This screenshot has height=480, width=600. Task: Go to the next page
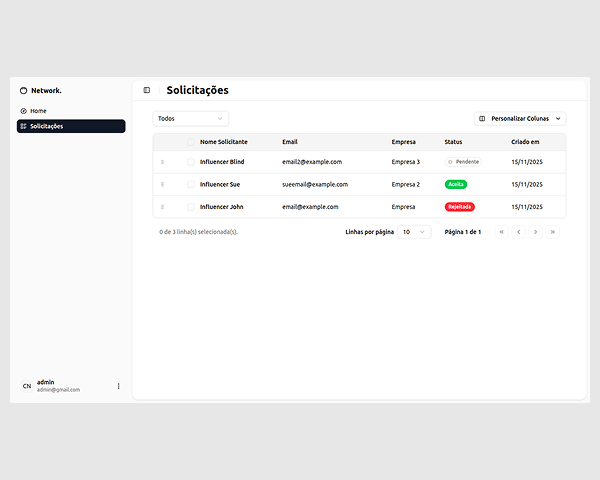[535, 232]
